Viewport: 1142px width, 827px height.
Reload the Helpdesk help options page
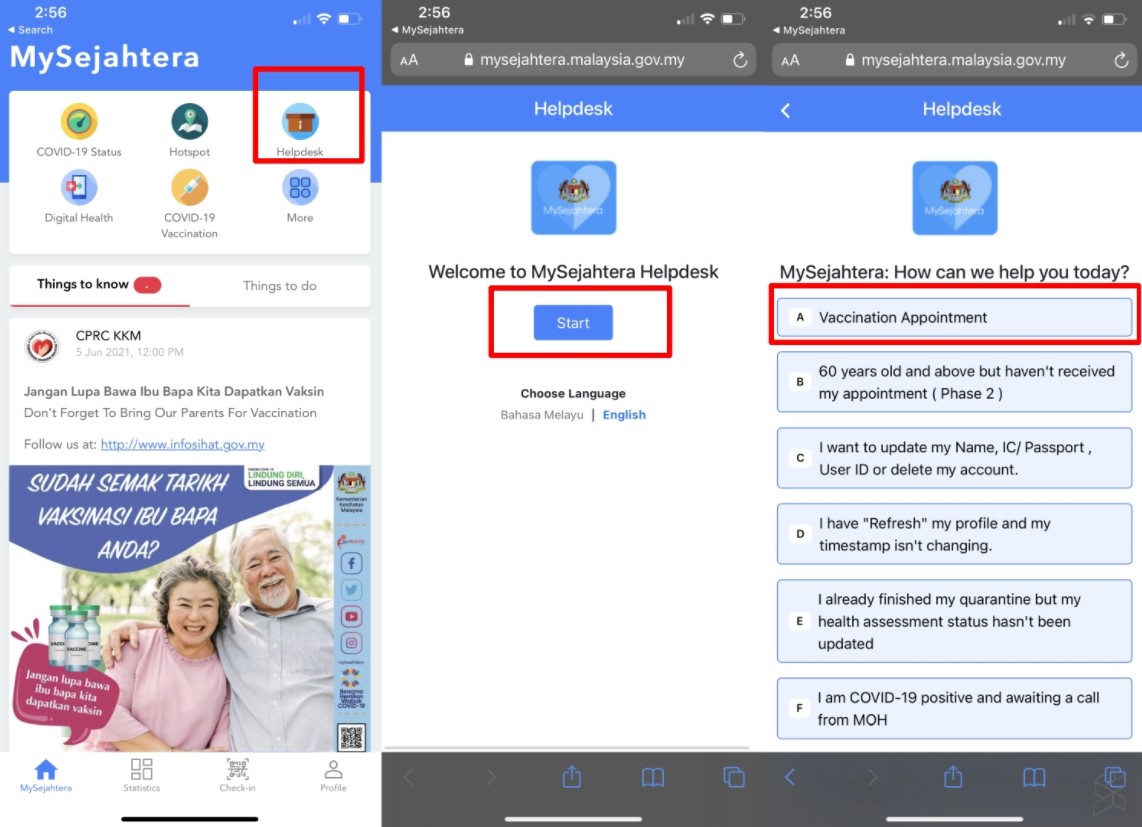point(1122,60)
